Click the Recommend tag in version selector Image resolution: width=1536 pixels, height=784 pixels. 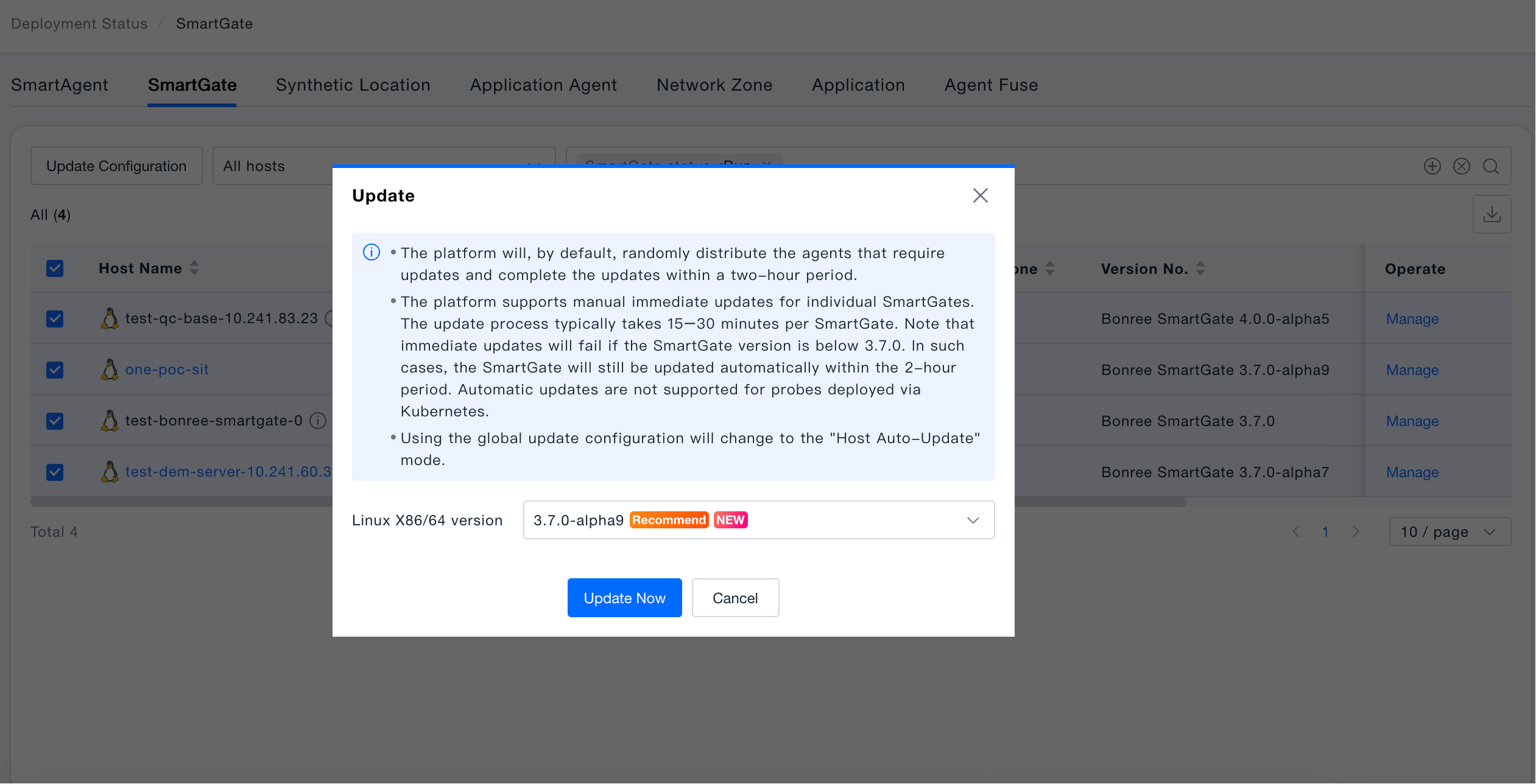coord(669,520)
